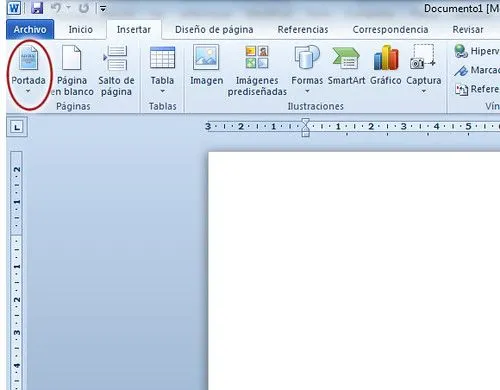The height and width of the screenshot is (390, 500).
Task: Insert a SmartArt graphic
Action: 346,65
